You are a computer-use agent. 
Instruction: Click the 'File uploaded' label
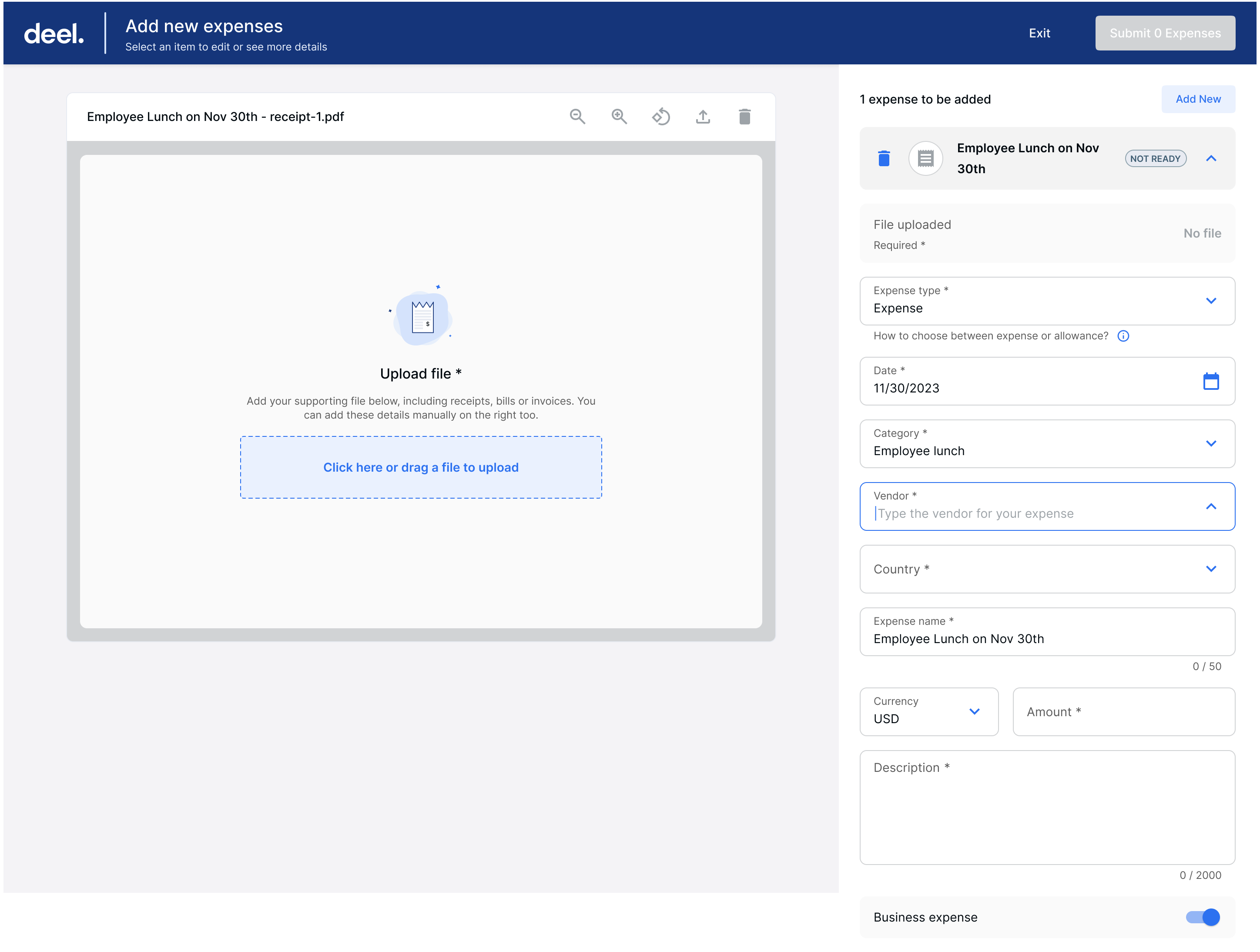pos(912,225)
